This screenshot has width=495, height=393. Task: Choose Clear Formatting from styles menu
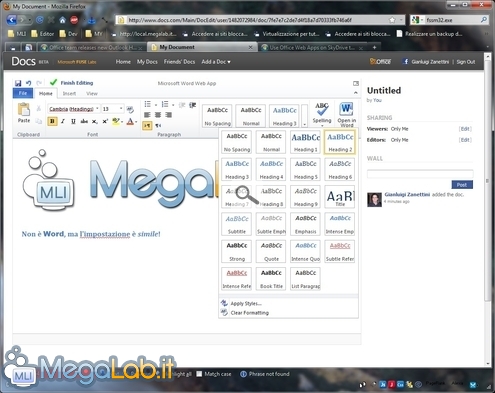coord(249,313)
